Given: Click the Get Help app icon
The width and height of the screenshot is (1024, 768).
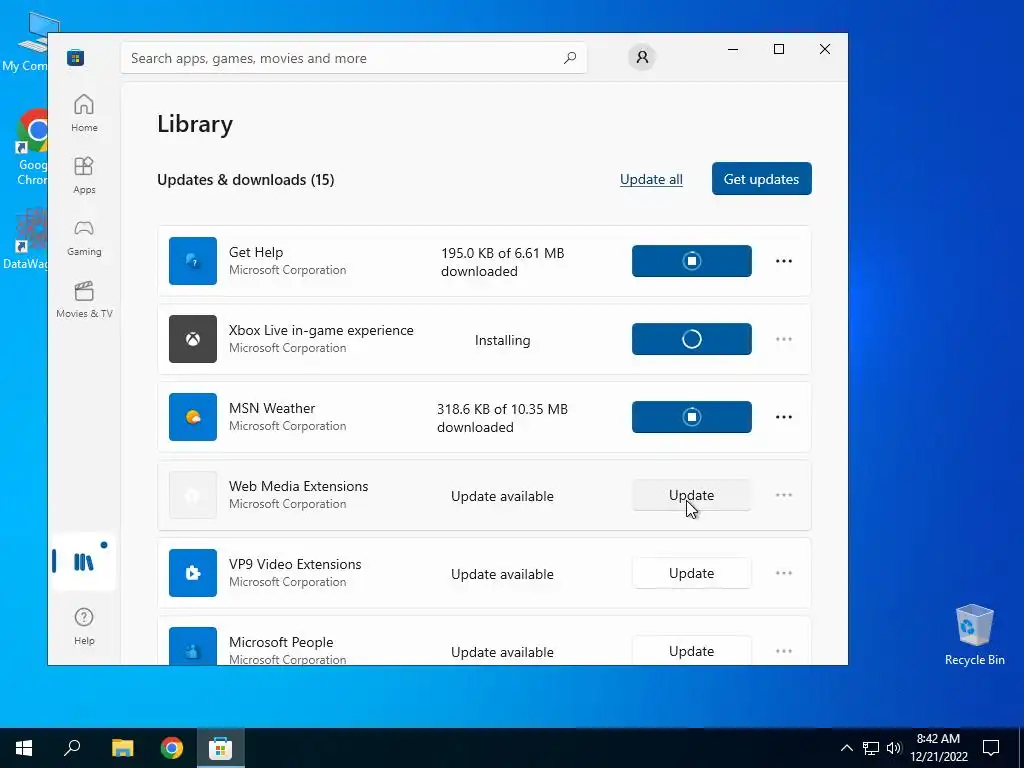Looking at the screenshot, I should point(193,261).
